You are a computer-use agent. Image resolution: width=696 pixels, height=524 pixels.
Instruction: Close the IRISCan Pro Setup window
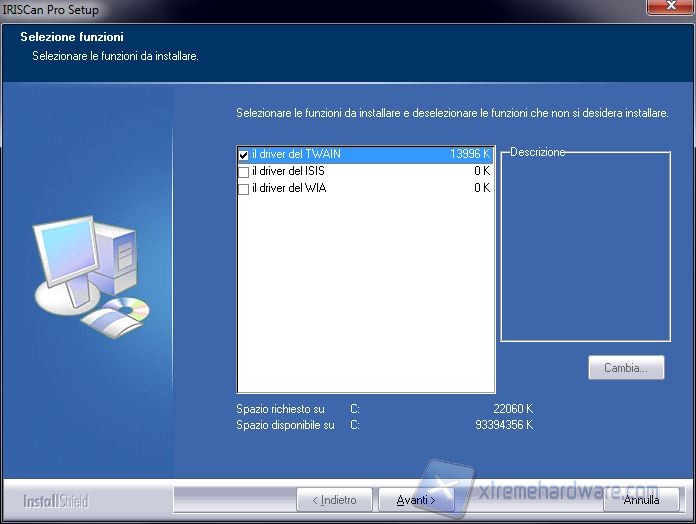[671, 7]
